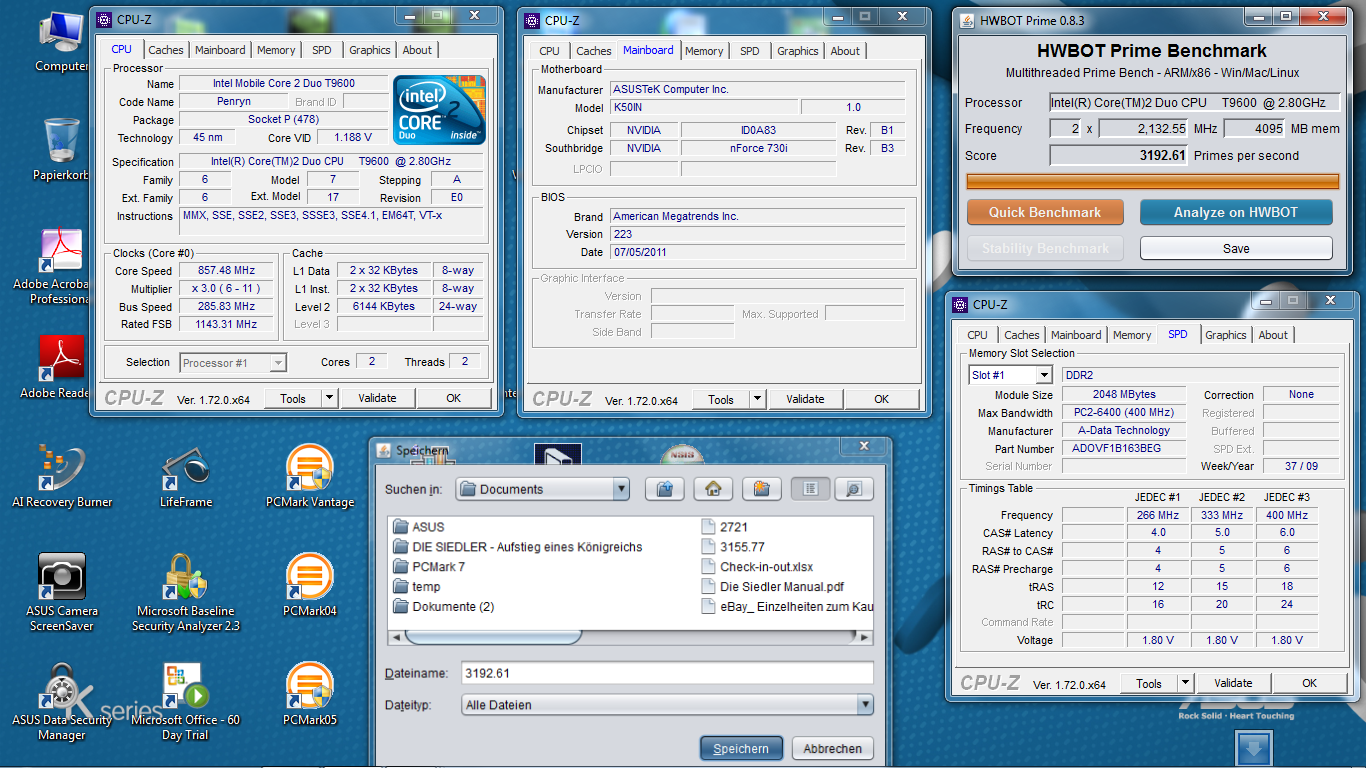Switch file chooser to list view
Screen dimensions: 1366x768
[810, 489]
